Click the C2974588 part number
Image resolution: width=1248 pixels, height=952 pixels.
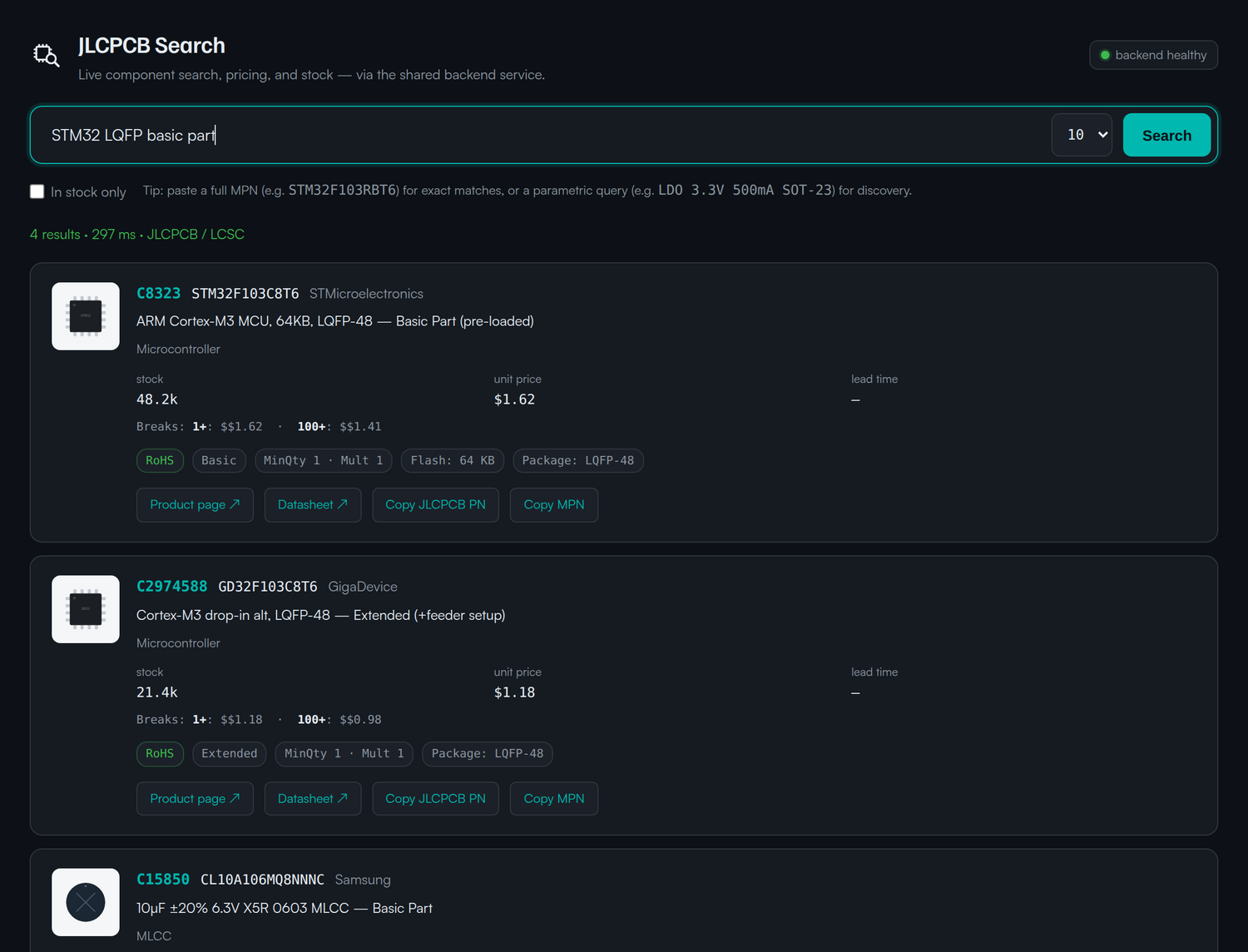point(171,587)
